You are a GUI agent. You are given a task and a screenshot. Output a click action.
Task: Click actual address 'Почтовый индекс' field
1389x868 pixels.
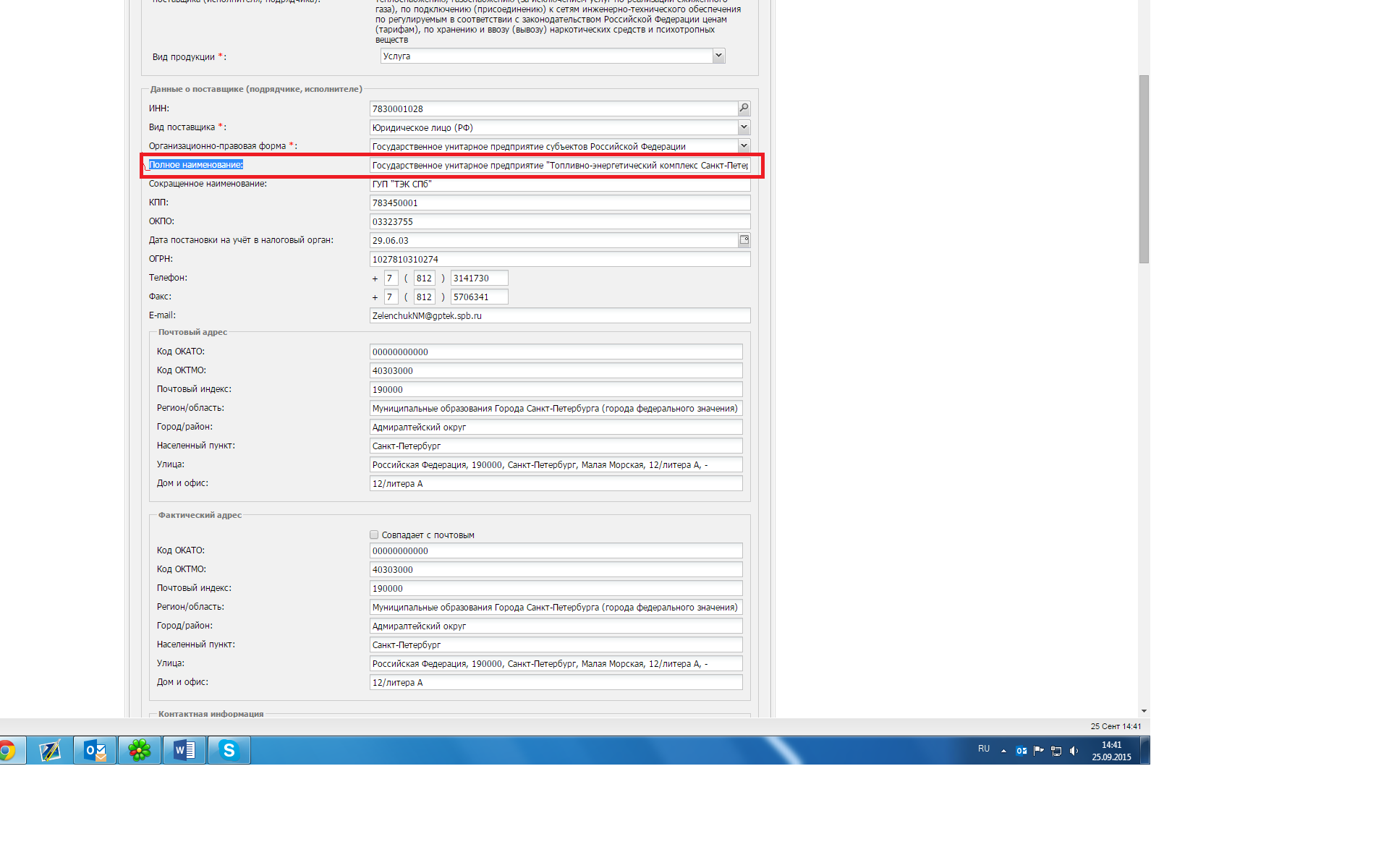(x=556, y=588)
